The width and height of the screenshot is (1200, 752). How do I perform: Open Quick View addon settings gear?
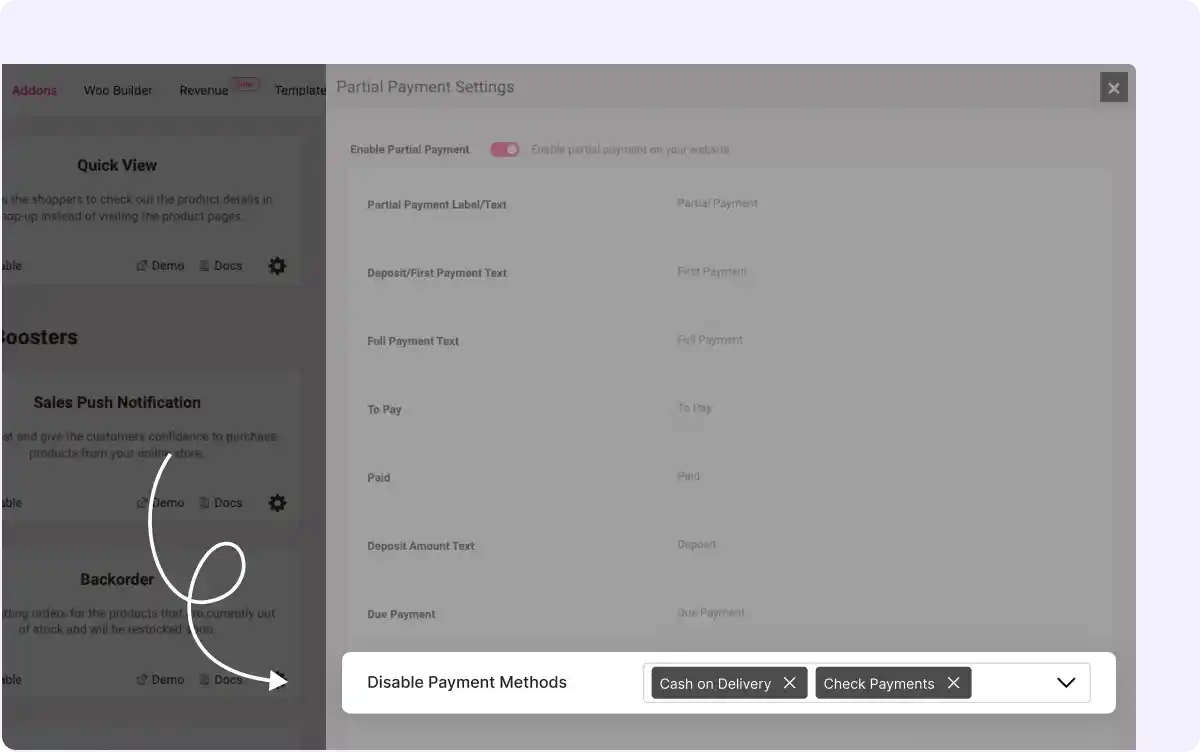(x=277, y=265)
